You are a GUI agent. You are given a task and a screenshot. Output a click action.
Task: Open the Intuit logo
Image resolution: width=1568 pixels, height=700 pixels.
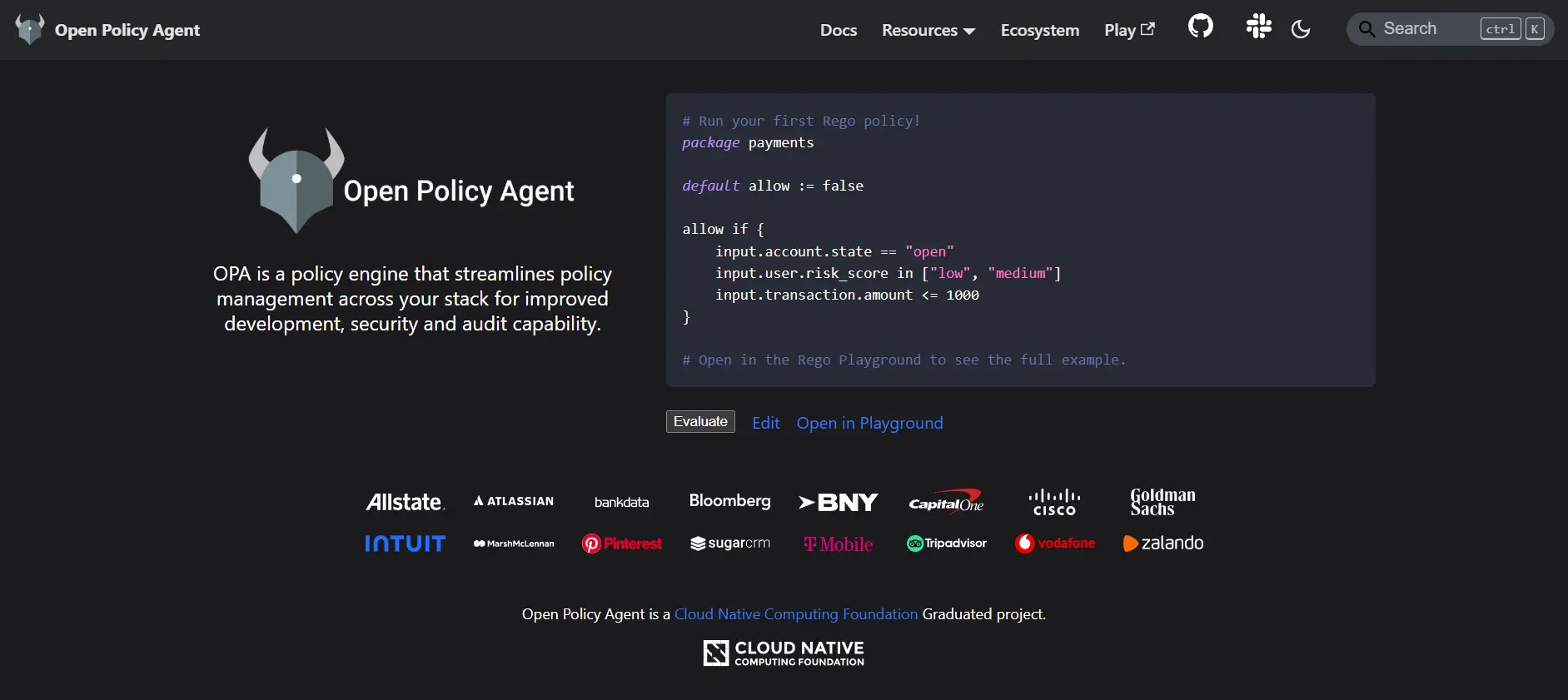(406, 544)
